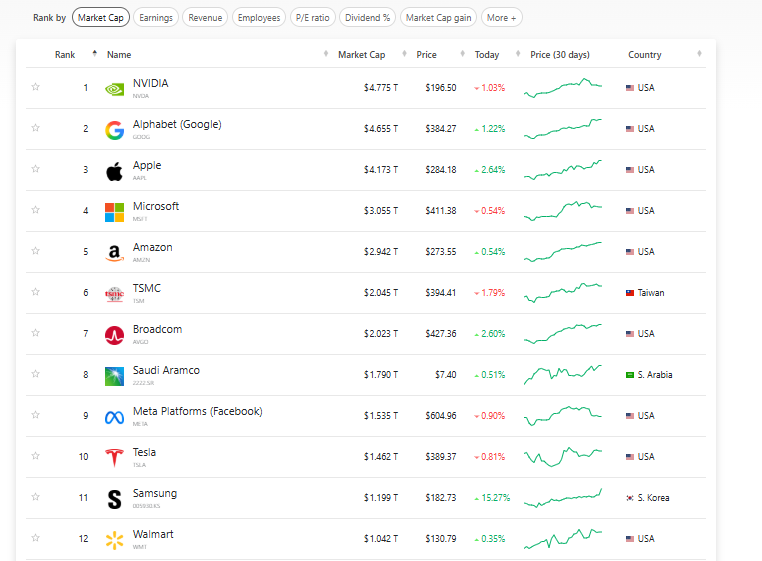The height and width of the screenshot is (561, 762).
Task: Star the Microsoft row
Action: coord(35,210)
